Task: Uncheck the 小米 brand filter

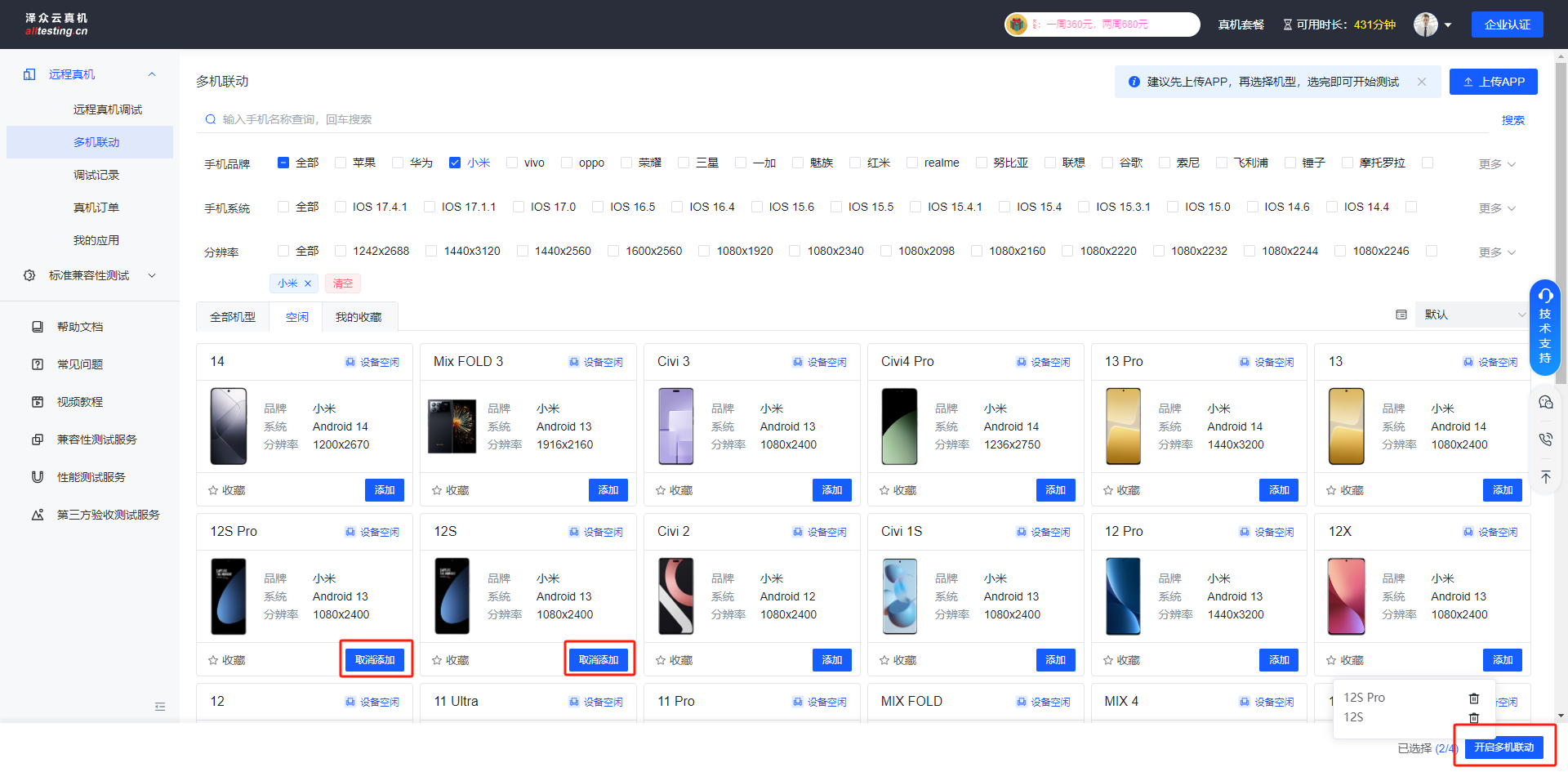Action: [x=455, y=163]
